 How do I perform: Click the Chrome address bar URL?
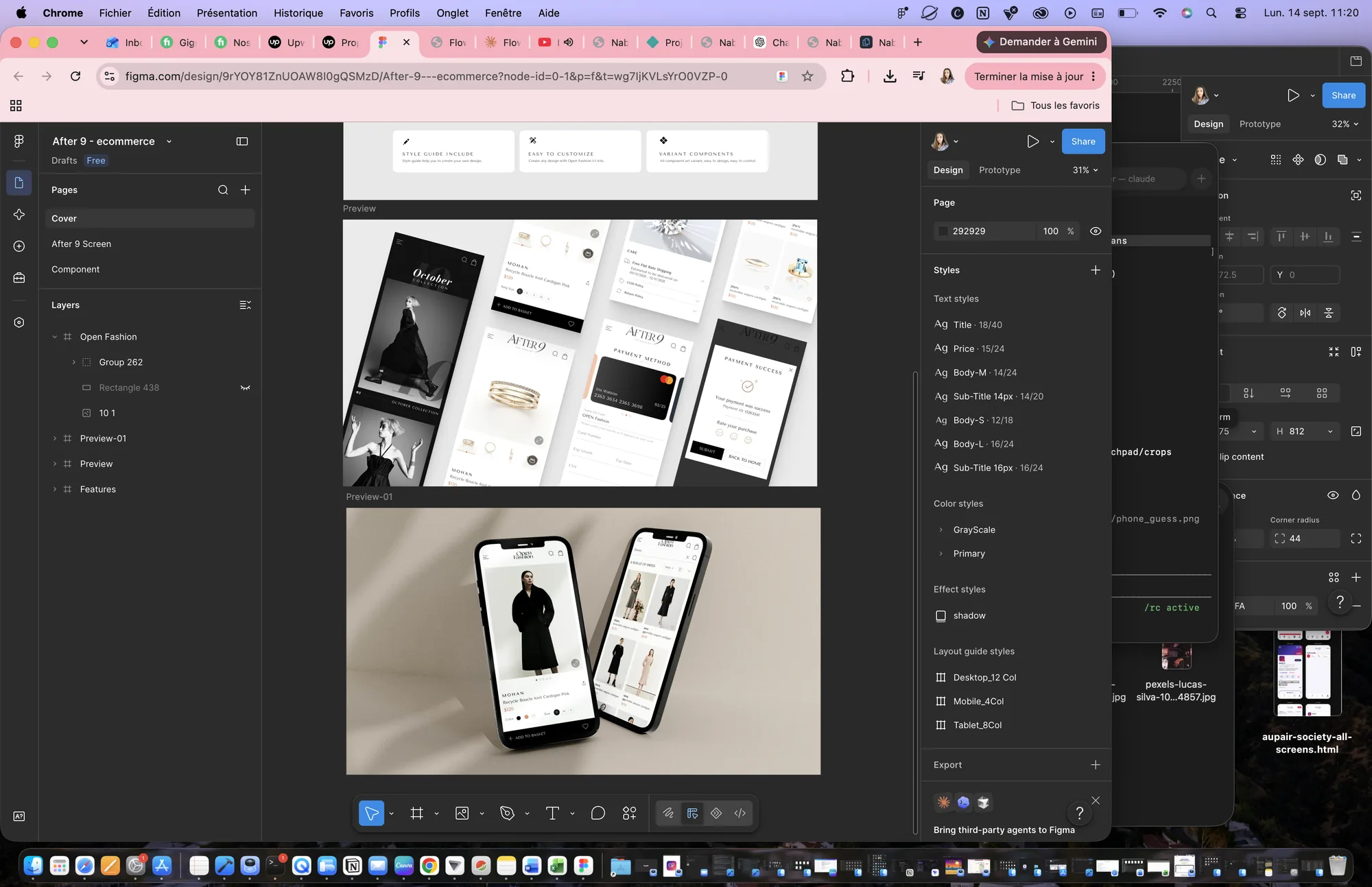click(426, 76)
